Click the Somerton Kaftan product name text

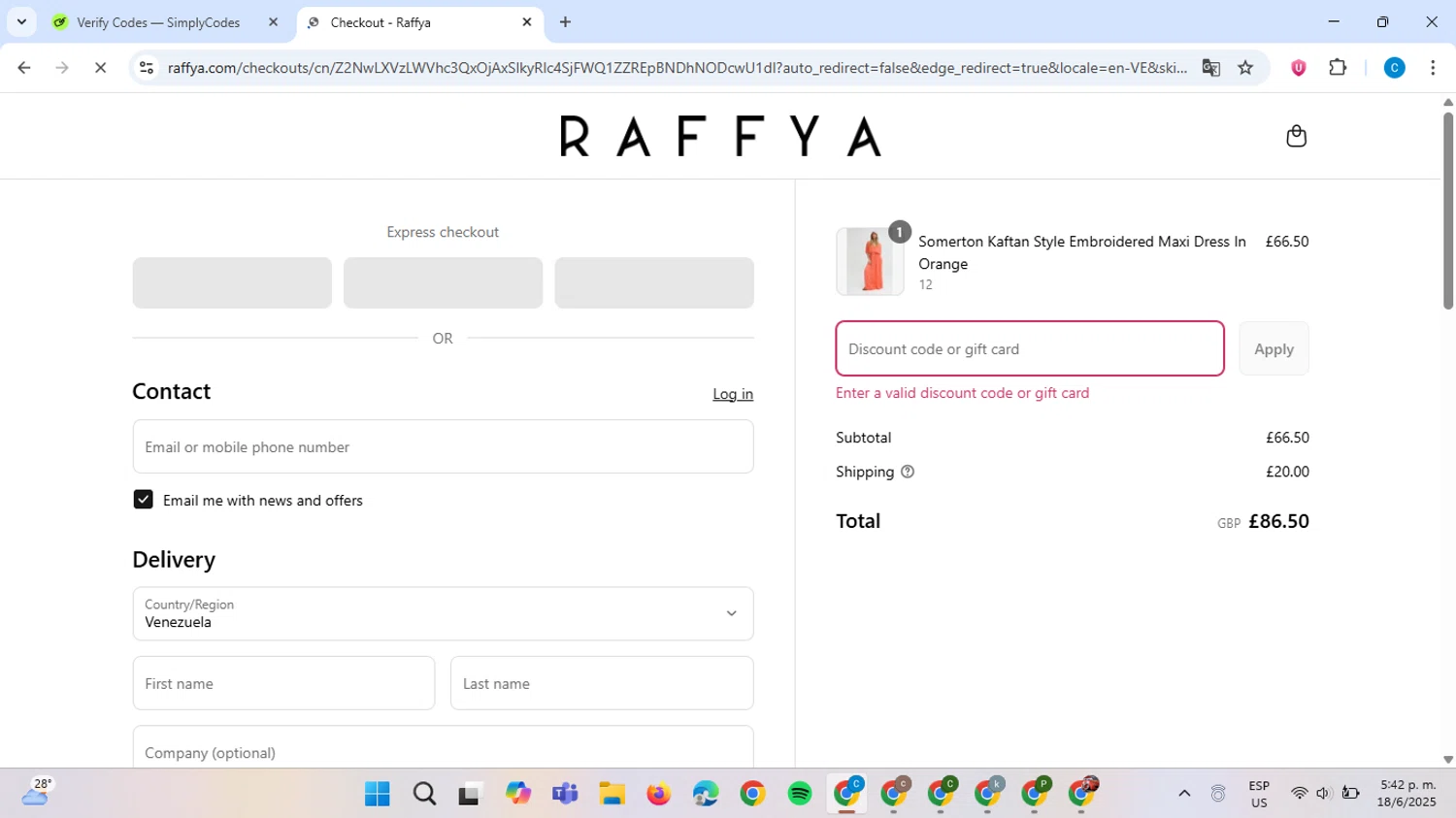pyautogui.click(x=1082, y=252)
